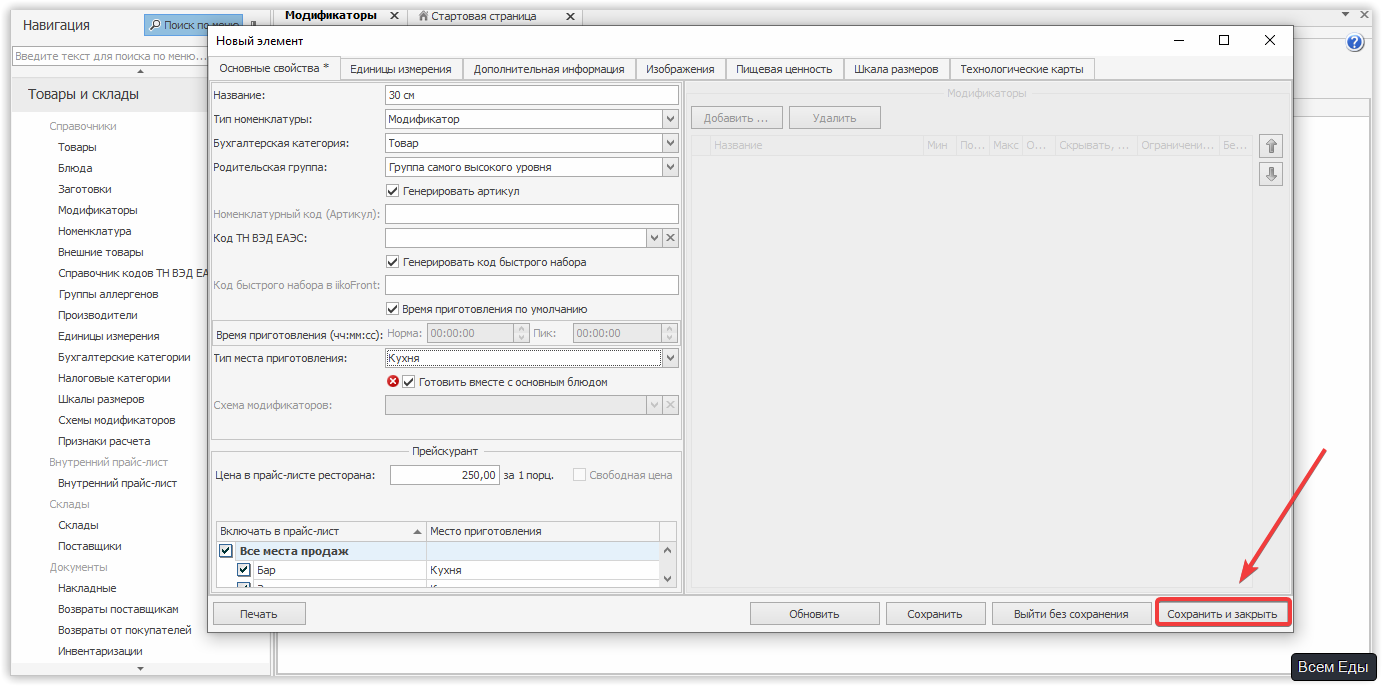Click the Печать button
Image resolution: width=1382 pixels, height=686 pixels.
click(x=258, y=614)
